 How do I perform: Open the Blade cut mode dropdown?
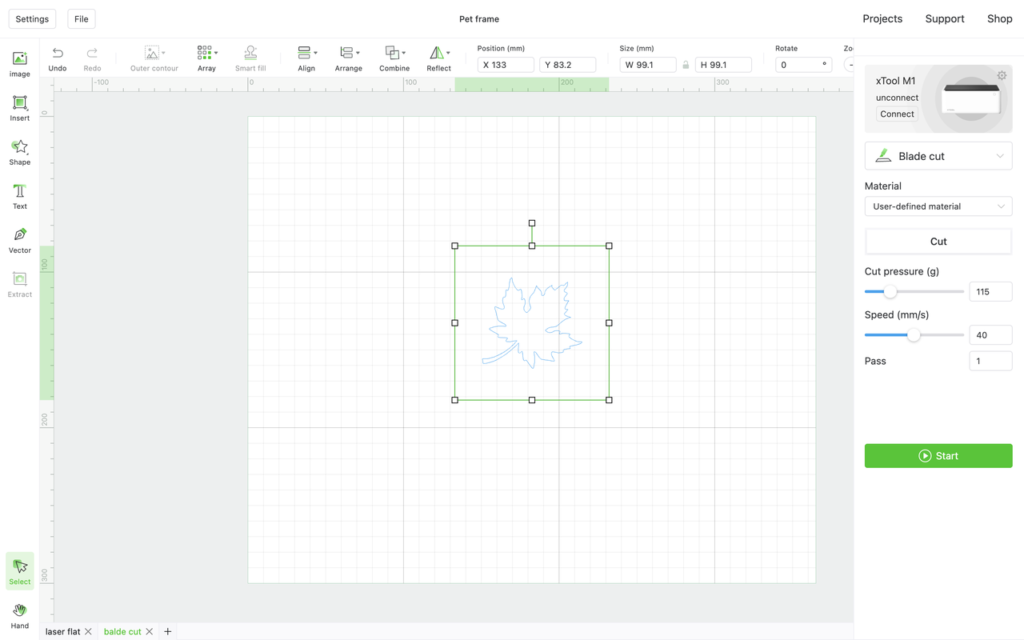coord(938,156)
